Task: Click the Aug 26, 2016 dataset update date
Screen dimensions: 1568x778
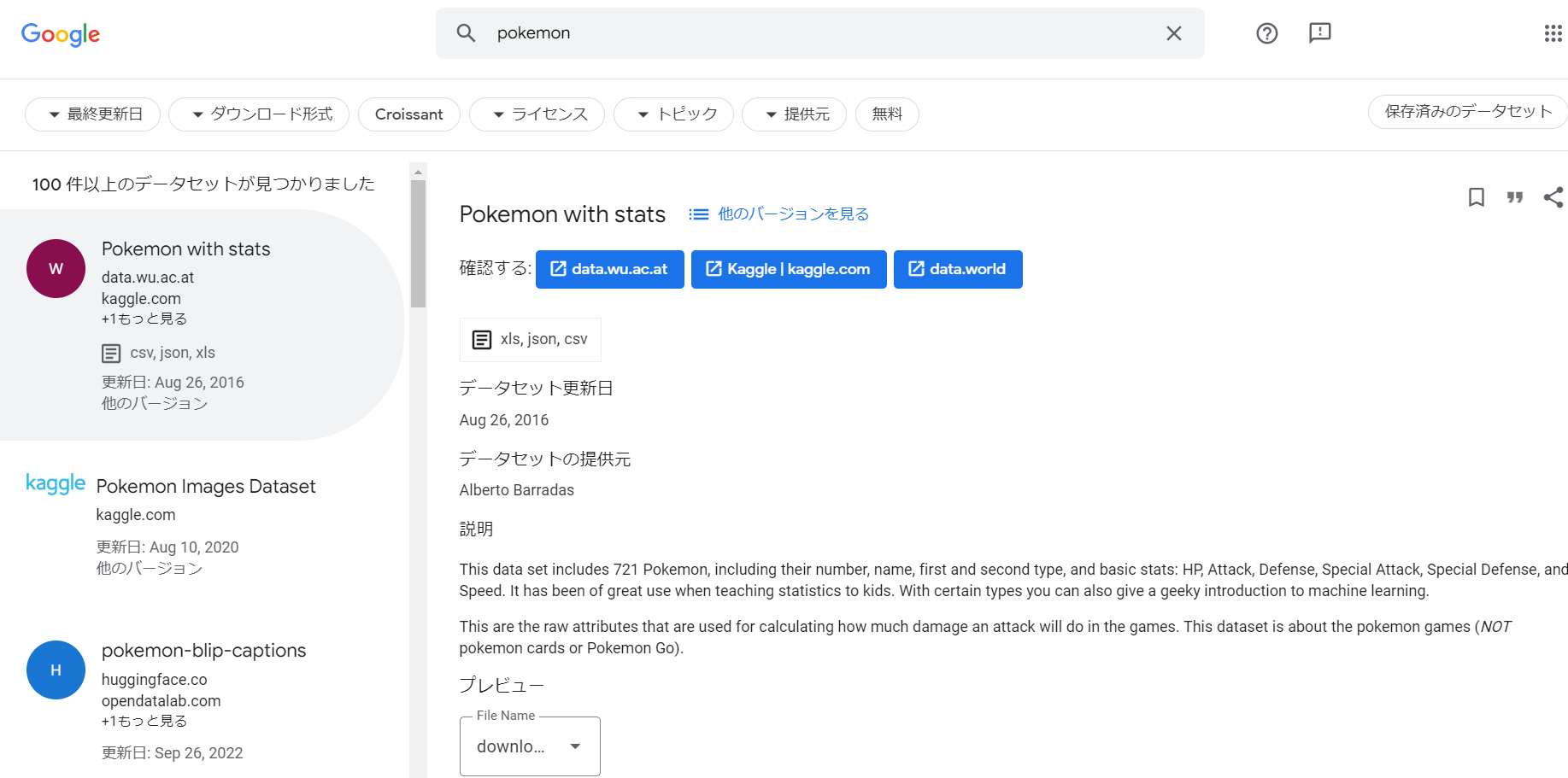Action: coord(504,420)
